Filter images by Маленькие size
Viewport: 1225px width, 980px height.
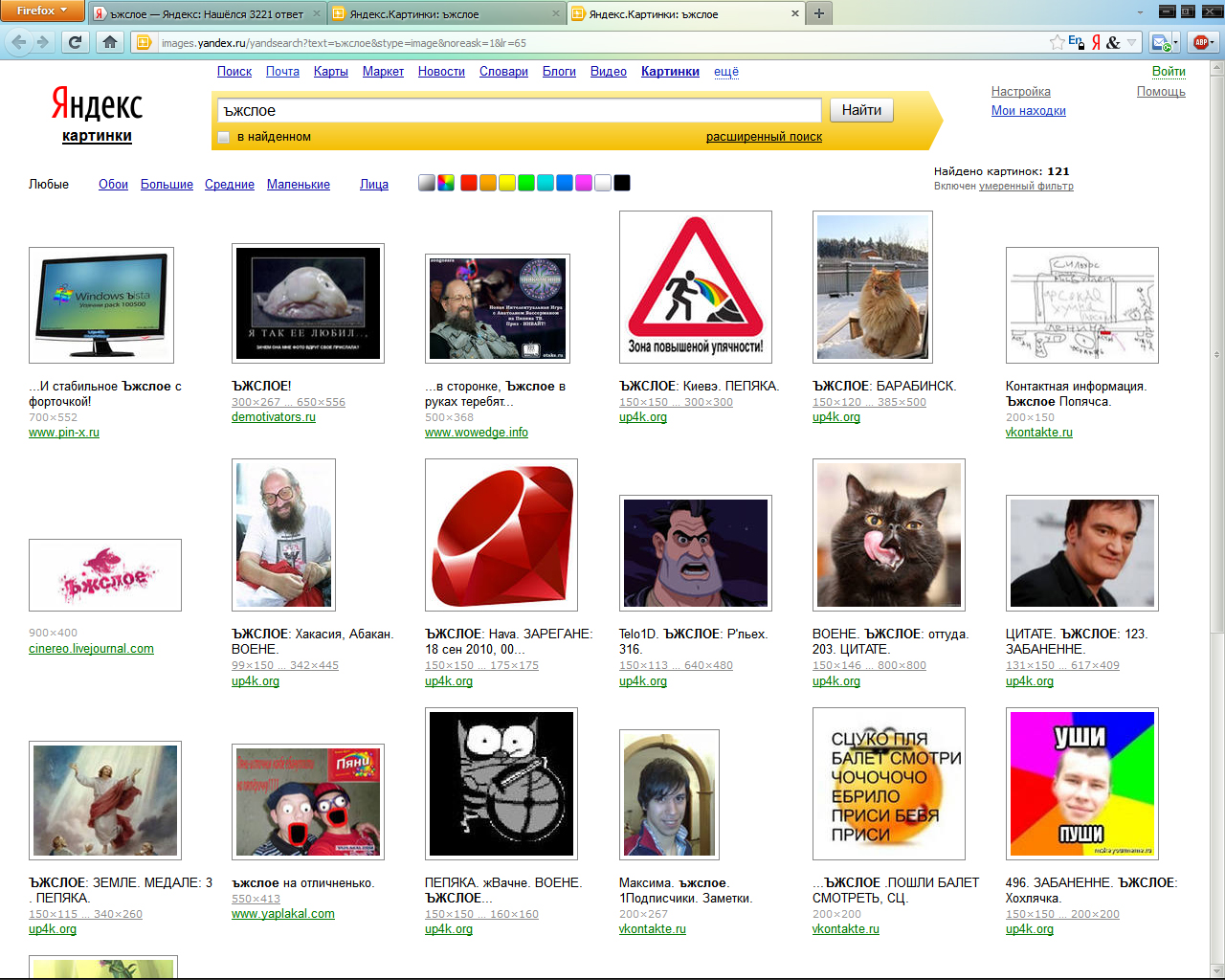(x=299, y=185)
